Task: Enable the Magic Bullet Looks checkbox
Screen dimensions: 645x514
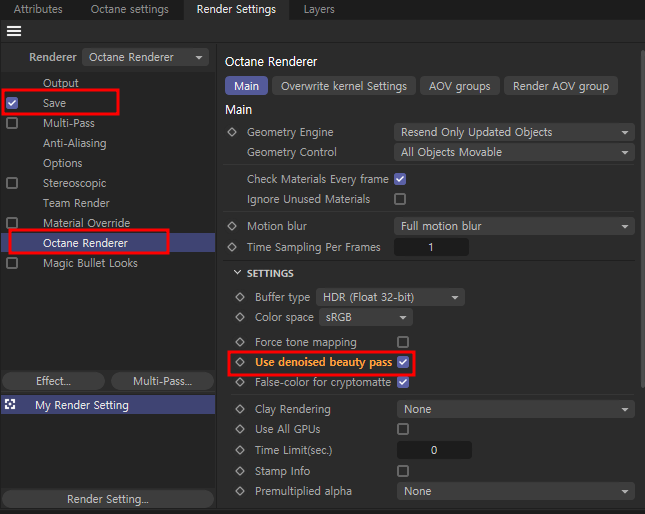Action: coord(12,263)
